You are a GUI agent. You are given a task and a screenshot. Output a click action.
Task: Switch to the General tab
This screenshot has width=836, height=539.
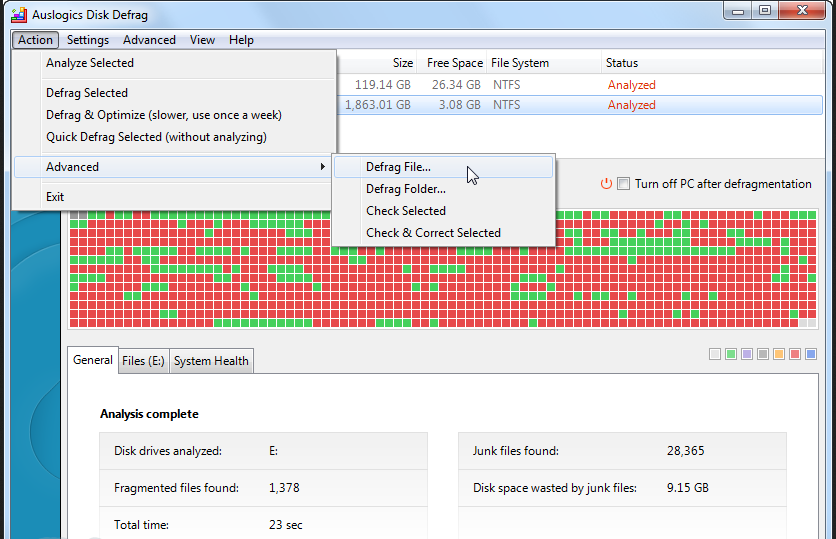tap(93, 360)
